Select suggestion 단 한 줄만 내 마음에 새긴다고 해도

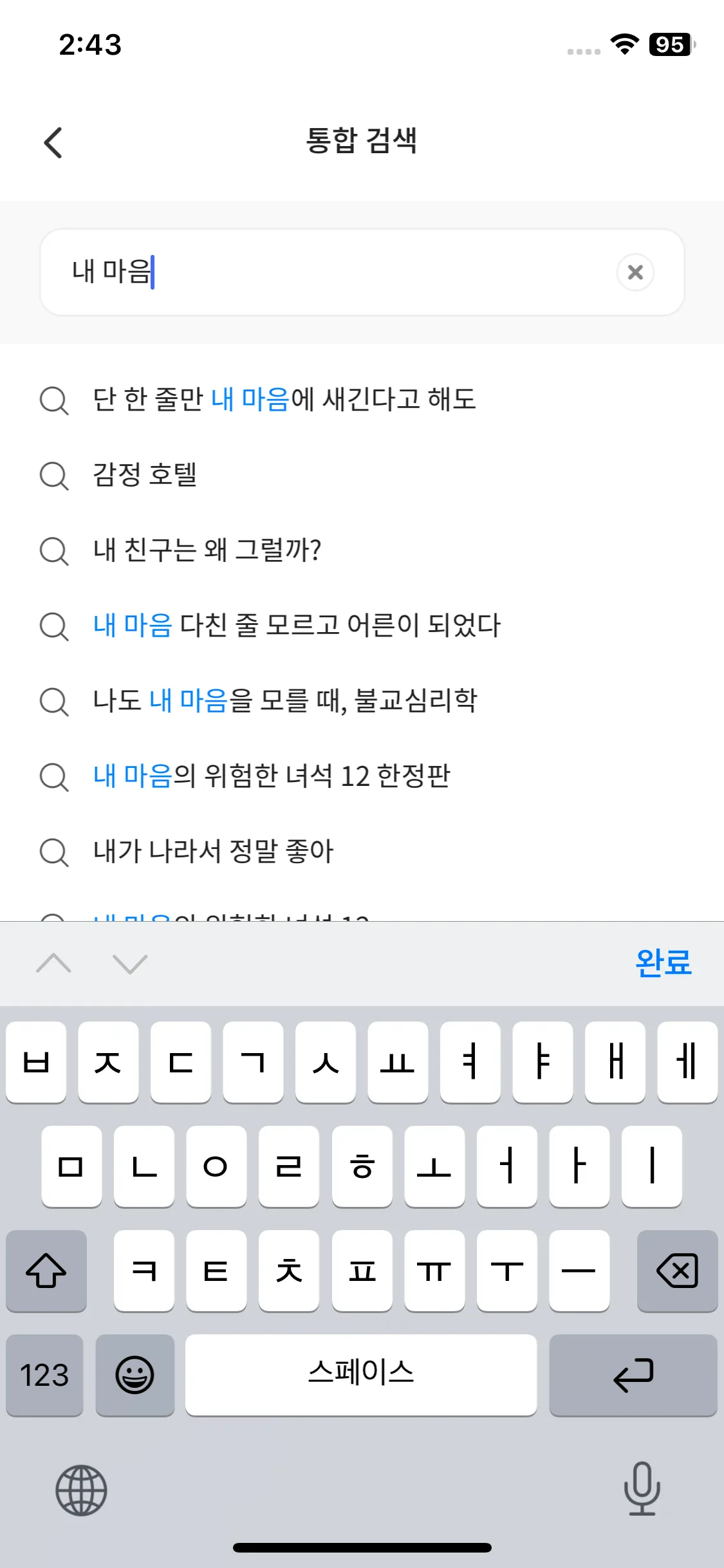click(x=284, y=400)
